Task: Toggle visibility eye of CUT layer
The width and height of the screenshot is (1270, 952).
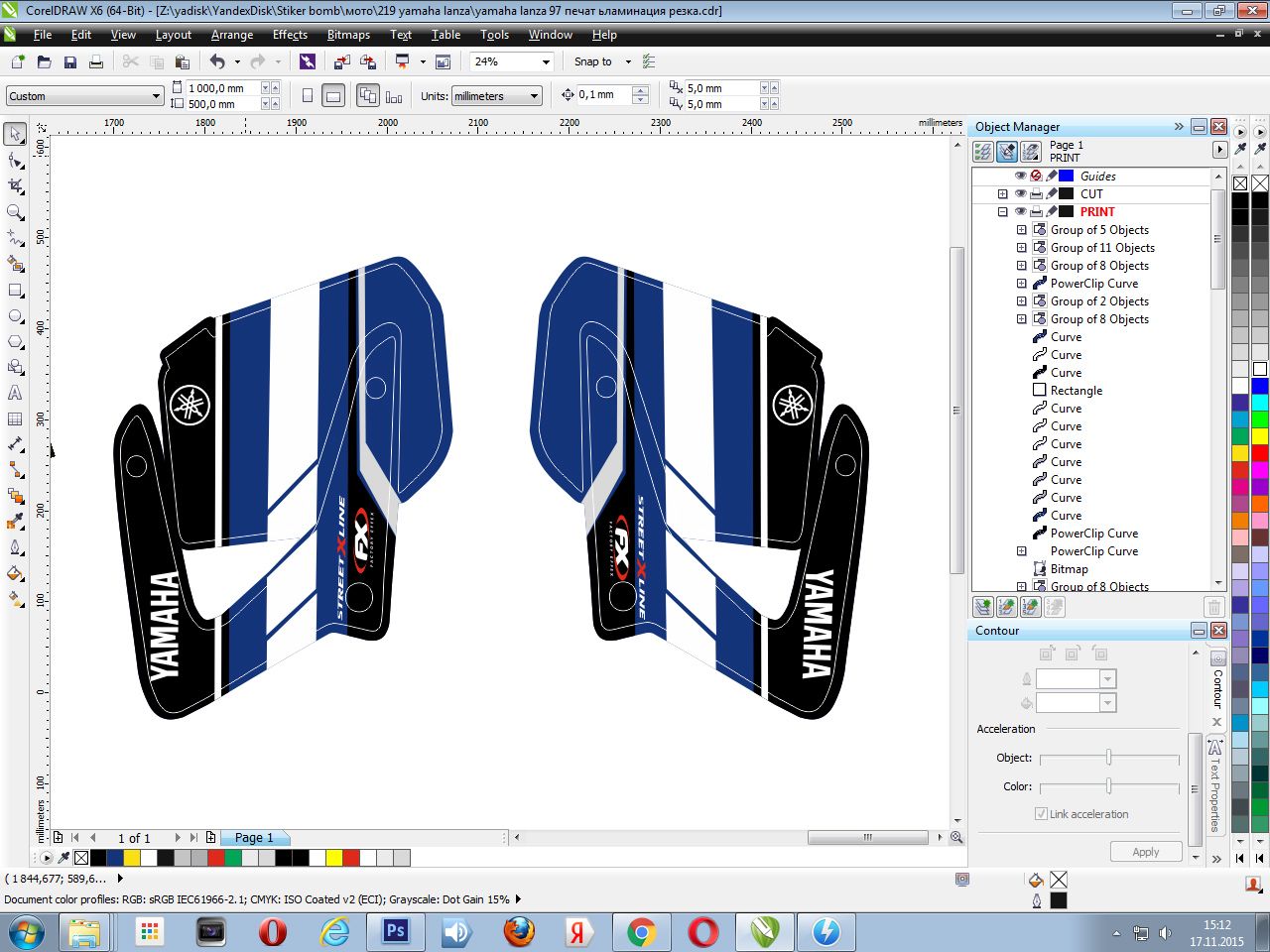Action: (x=1020, y=194)
